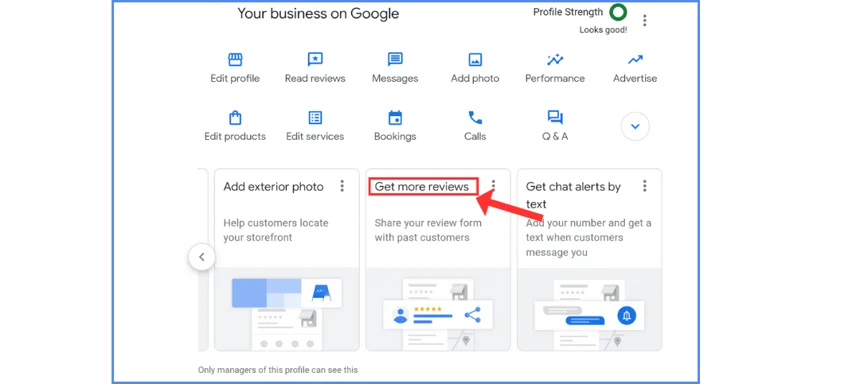Click 'Share your review form with past customers' text
The width and height of the screenshot is (860, 384).
pyautogui.click(x=428, y=230)
